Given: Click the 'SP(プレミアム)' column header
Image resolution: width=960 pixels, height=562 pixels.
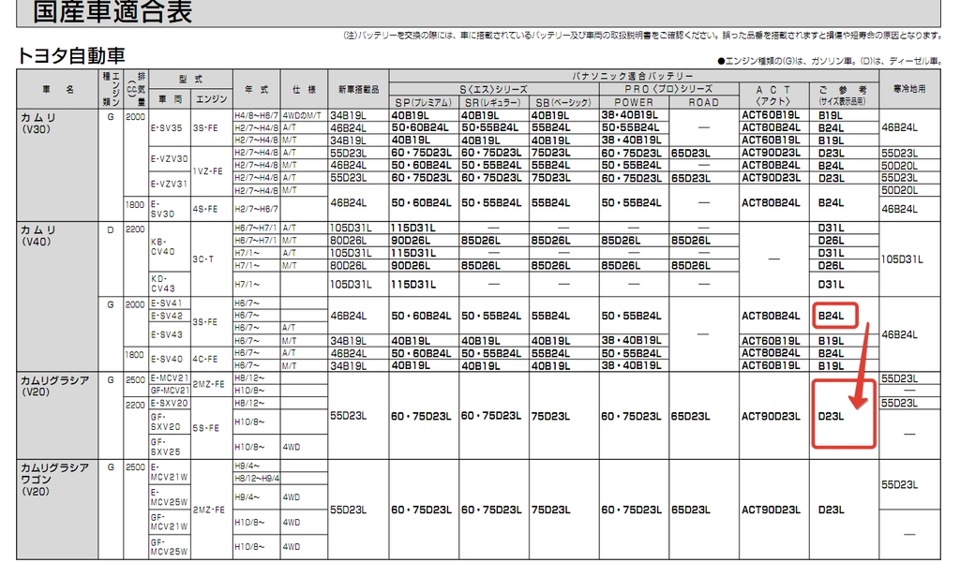Looking at the screenshot, I should (x=424, y=102).
